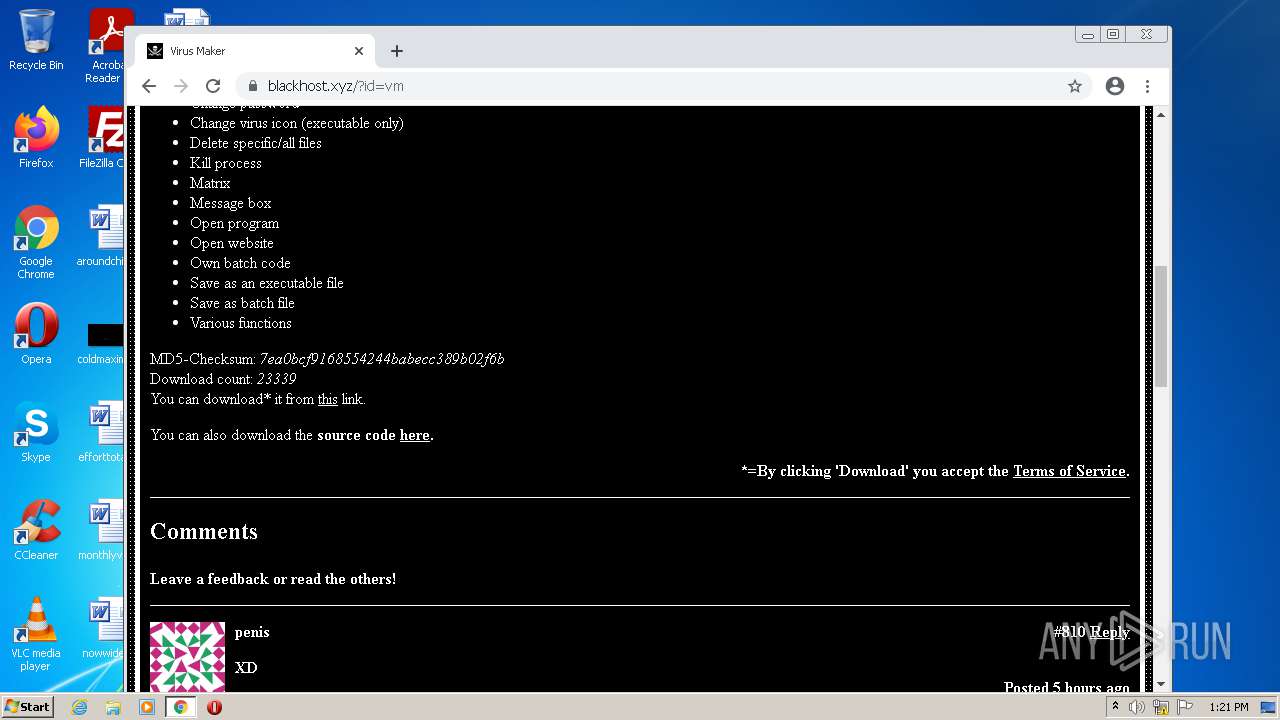Image resolution: width=1280 pixels, height=720 pixels.
Task: Open the media player taskbar icon
Action: [x=147, y=707]
